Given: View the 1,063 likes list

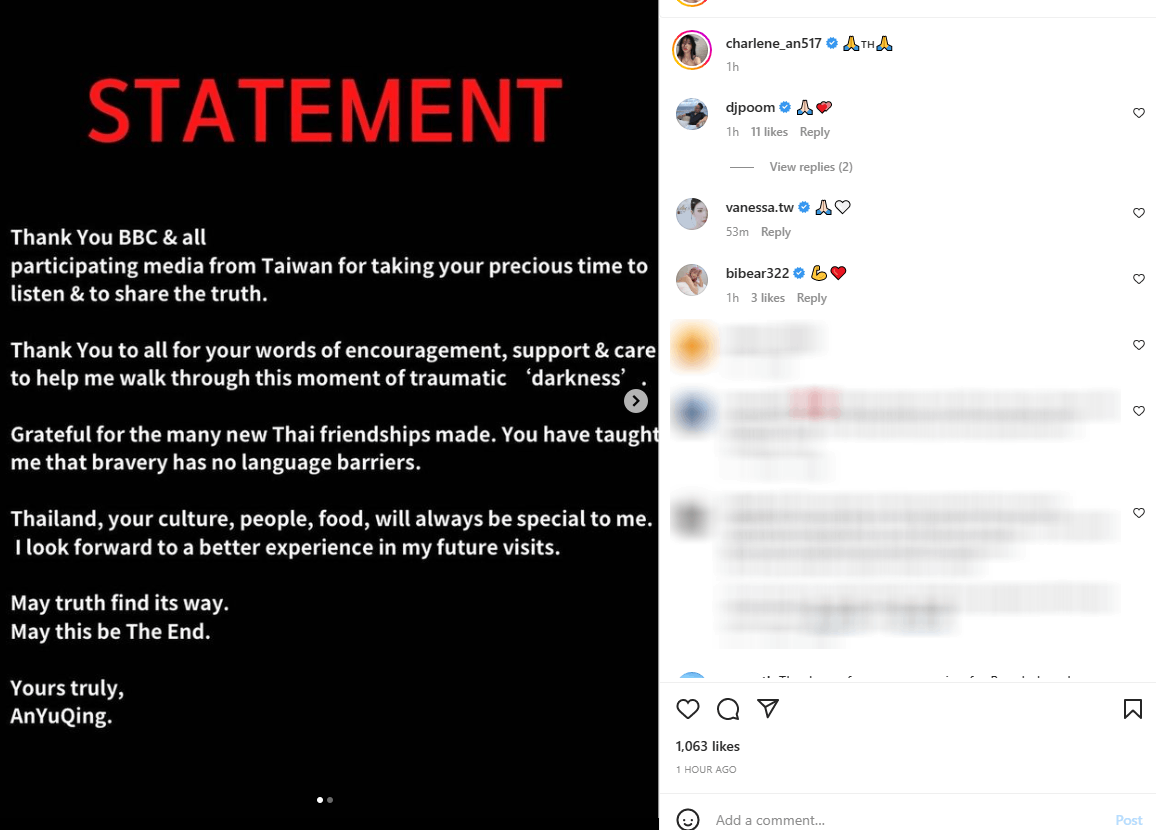Looking at the screenshot, I should (x=708, y=746).
